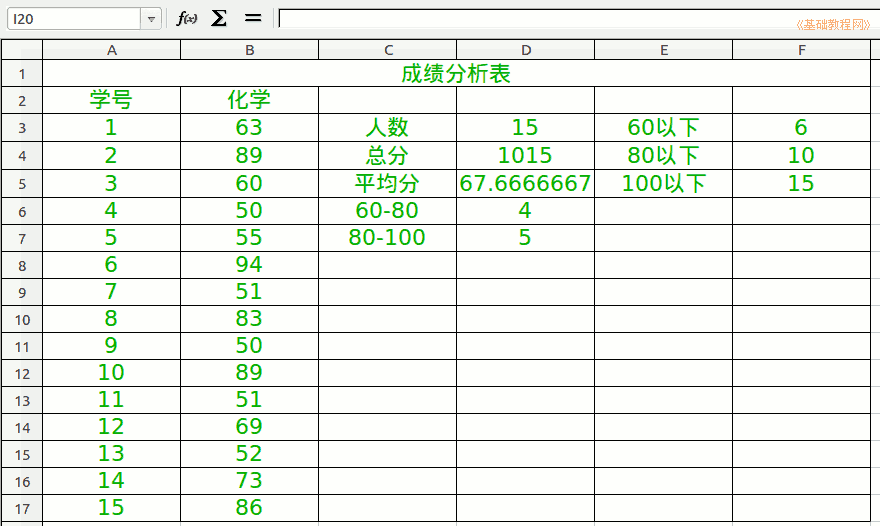Select cell F5 with value 15
The height and width of the screenshot is (526, 880).
coord(802,184)
